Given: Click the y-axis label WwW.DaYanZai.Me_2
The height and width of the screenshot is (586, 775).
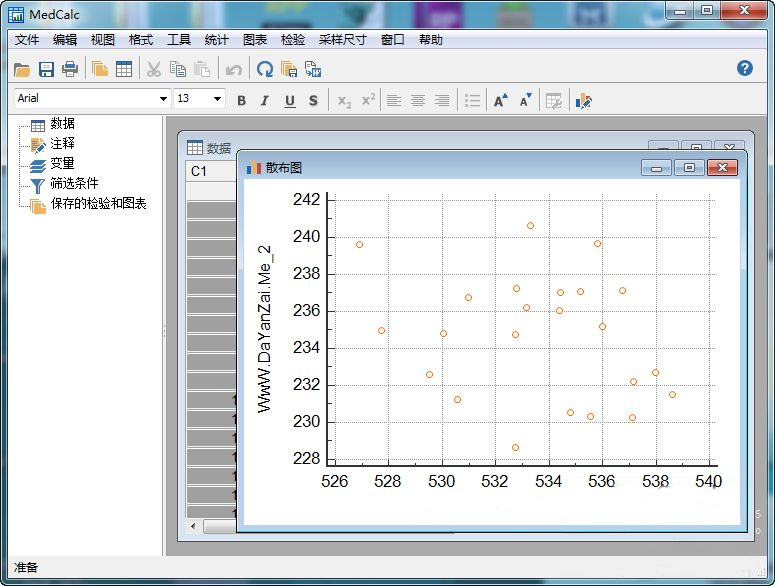Looking at the screenshot, I should point(265,329).
